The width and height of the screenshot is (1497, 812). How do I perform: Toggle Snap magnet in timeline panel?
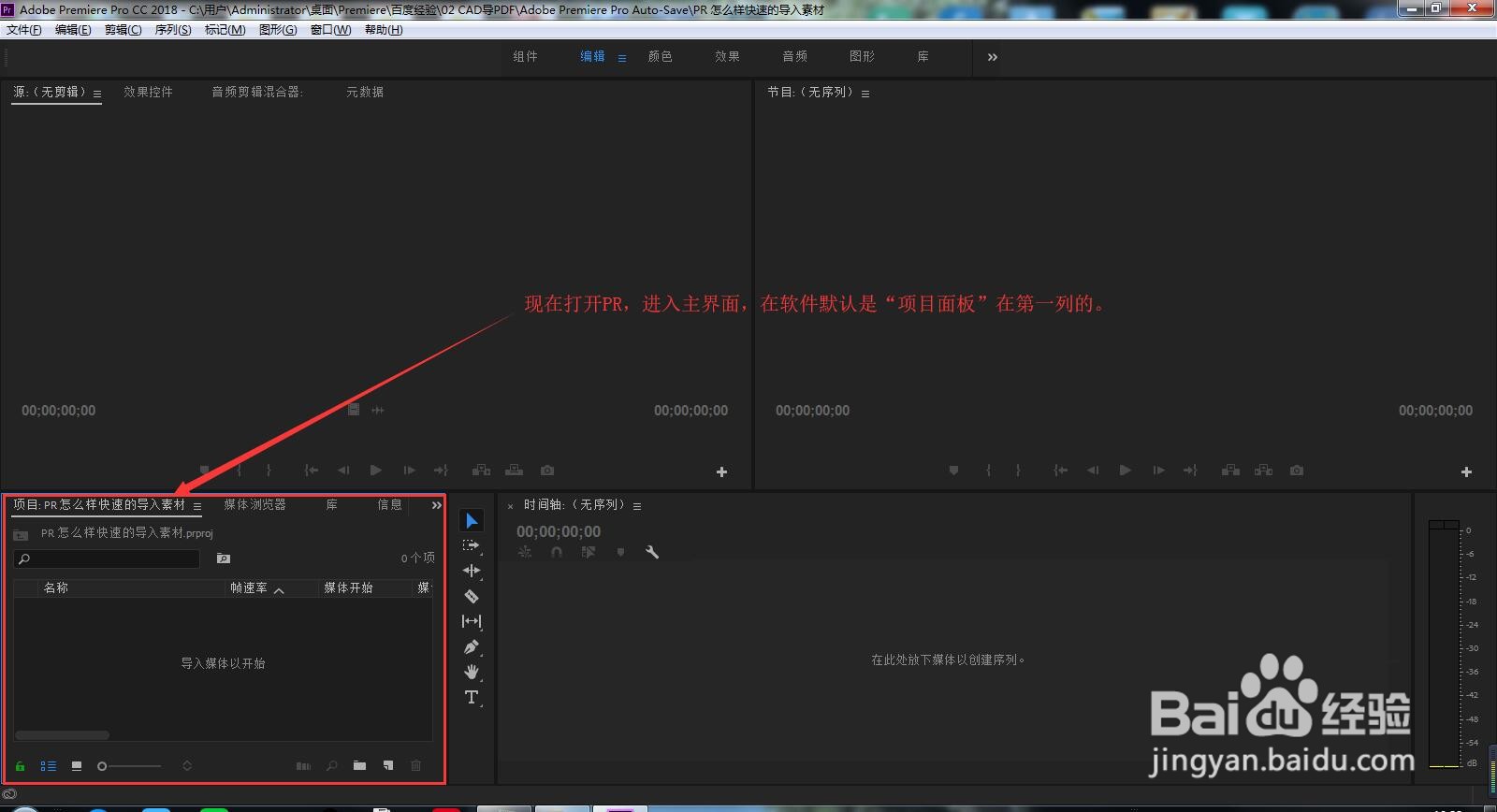click(557, 552)
